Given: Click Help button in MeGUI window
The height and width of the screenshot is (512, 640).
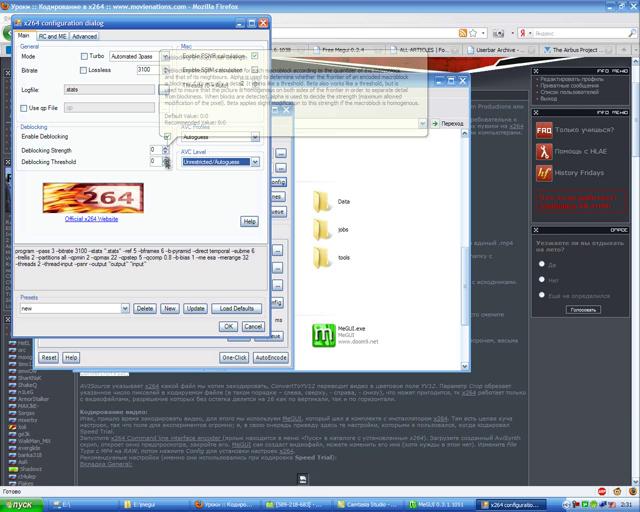Looking at the screenshot, I should 71,358.
